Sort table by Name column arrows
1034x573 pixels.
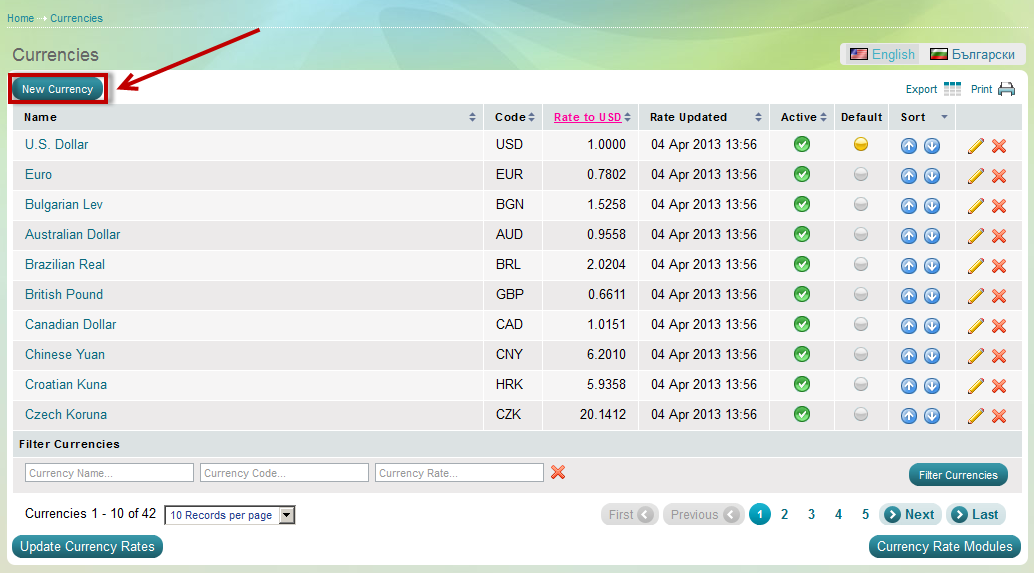472,118
